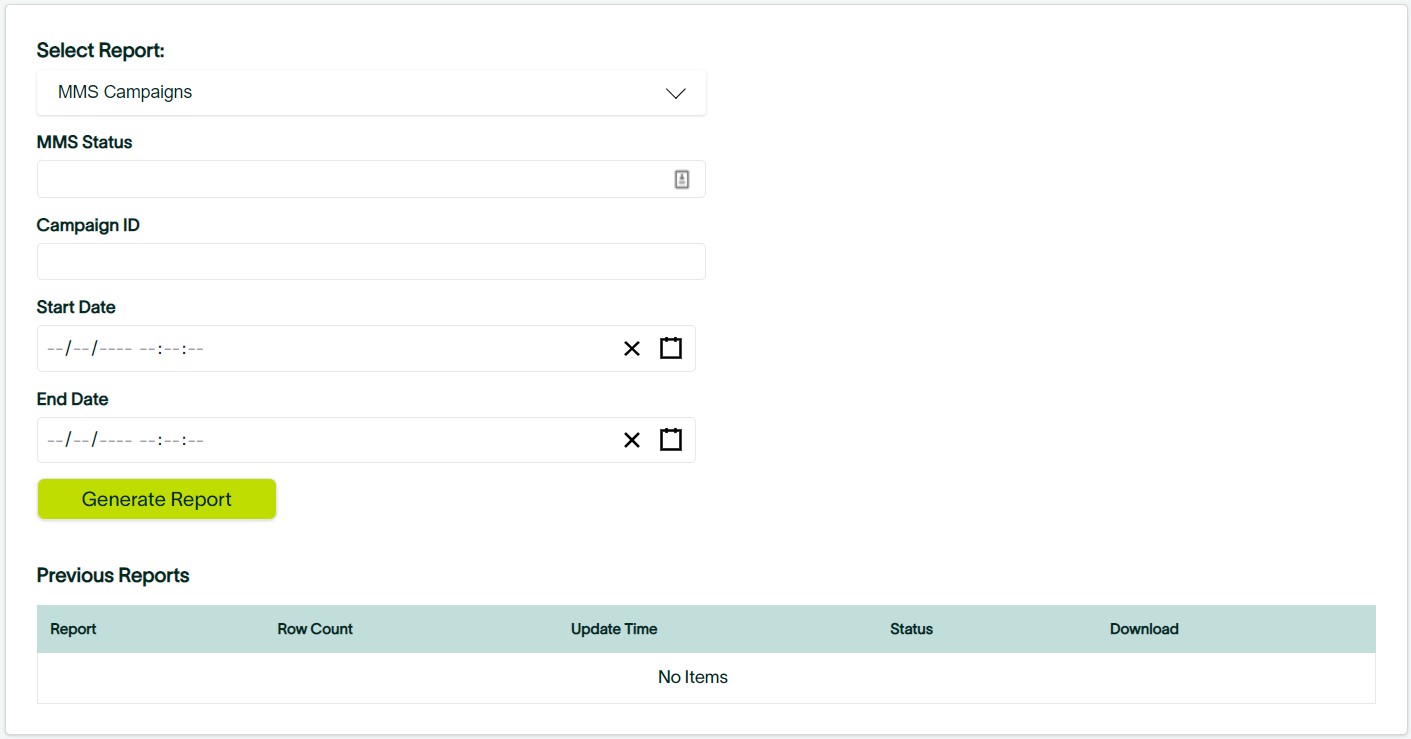This screenshot has height=739, width=1411.
Task: Click the MMS Status field label
Action: (85, 142)
